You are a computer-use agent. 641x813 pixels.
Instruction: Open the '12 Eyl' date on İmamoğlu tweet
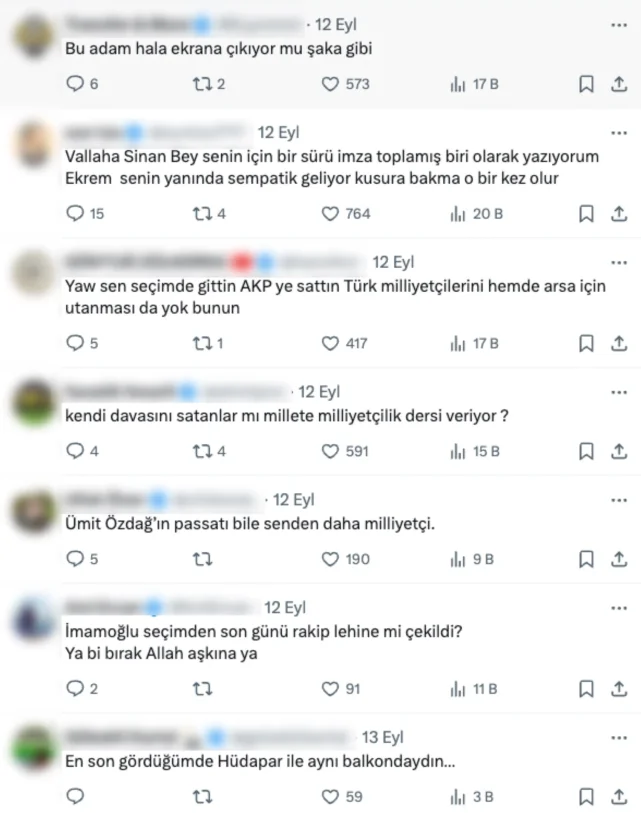point(285,608)
